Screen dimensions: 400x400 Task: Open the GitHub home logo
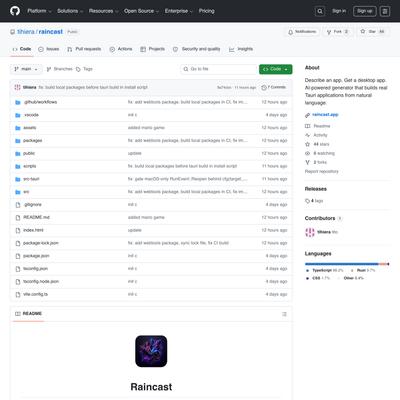click(15, 11)
